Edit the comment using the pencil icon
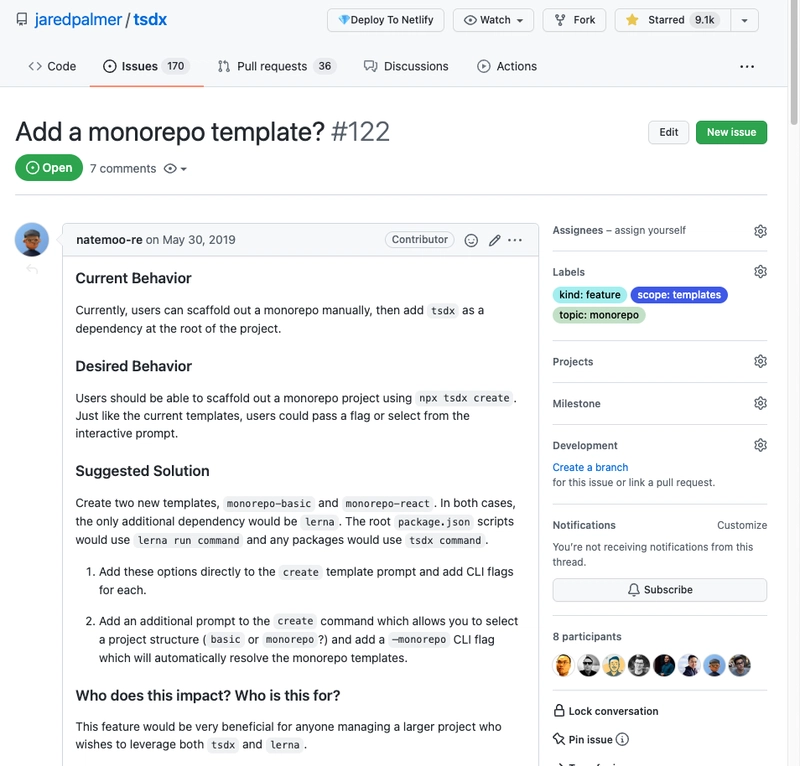 (x=494, y=240)
